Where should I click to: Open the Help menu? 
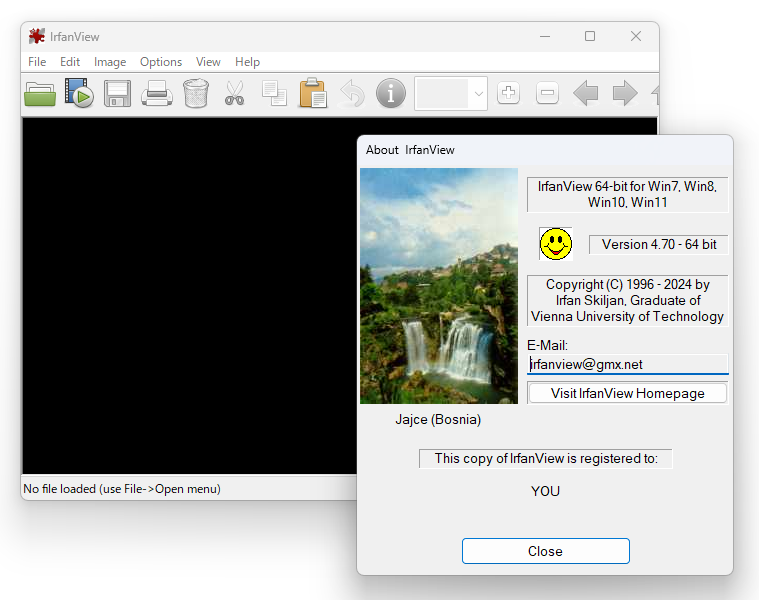click(x=247, y=62)
